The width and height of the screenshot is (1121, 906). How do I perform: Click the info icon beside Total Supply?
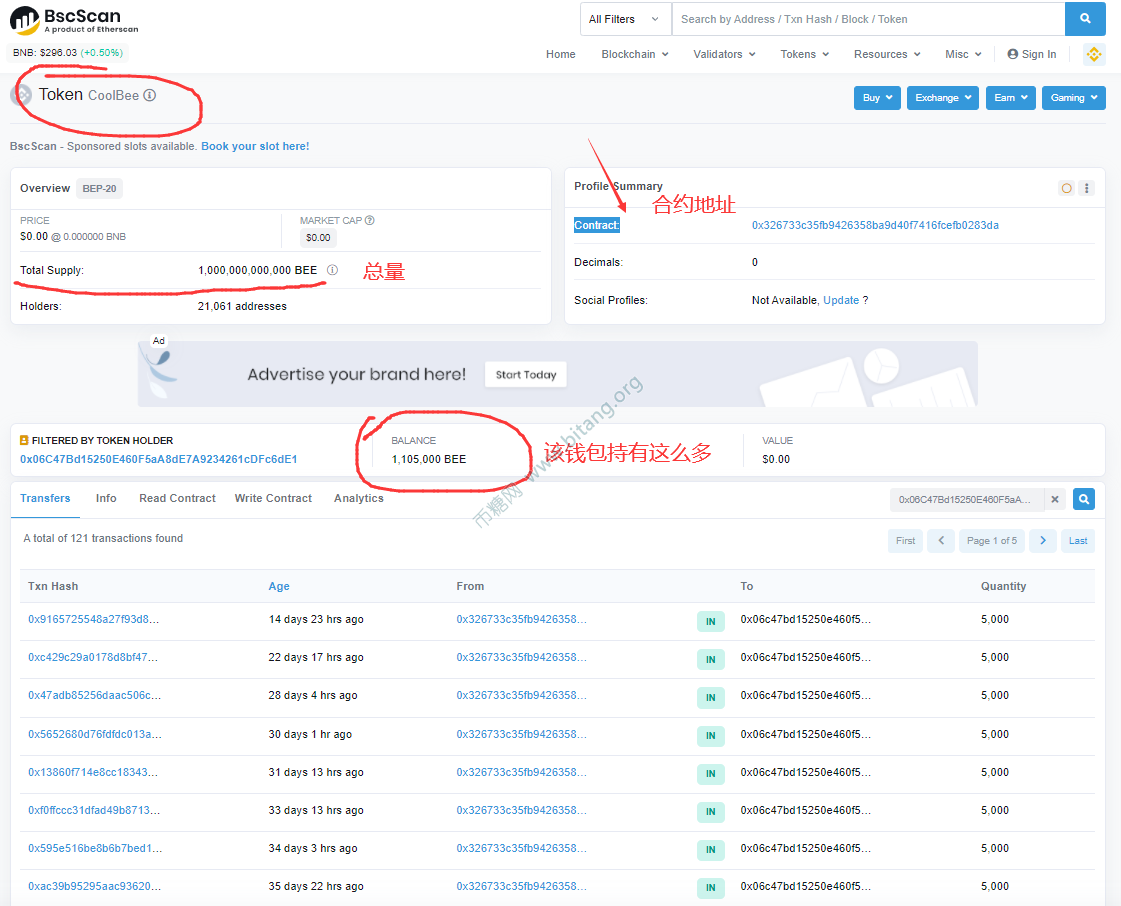pos(332,270)
